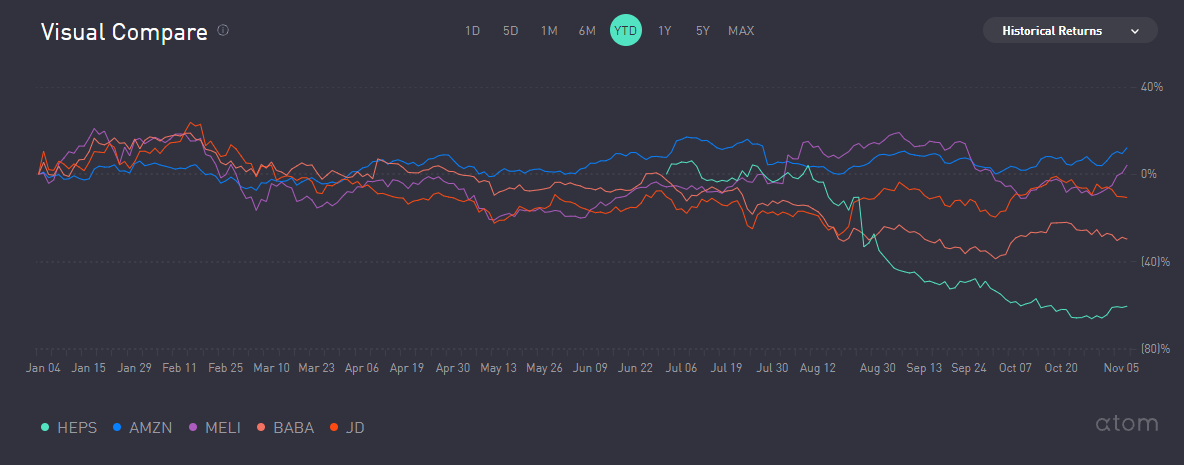This screenshot has width=1184, height=465.
Task: Click the info icon beside Visual Compare
Action: click(223, 30)
